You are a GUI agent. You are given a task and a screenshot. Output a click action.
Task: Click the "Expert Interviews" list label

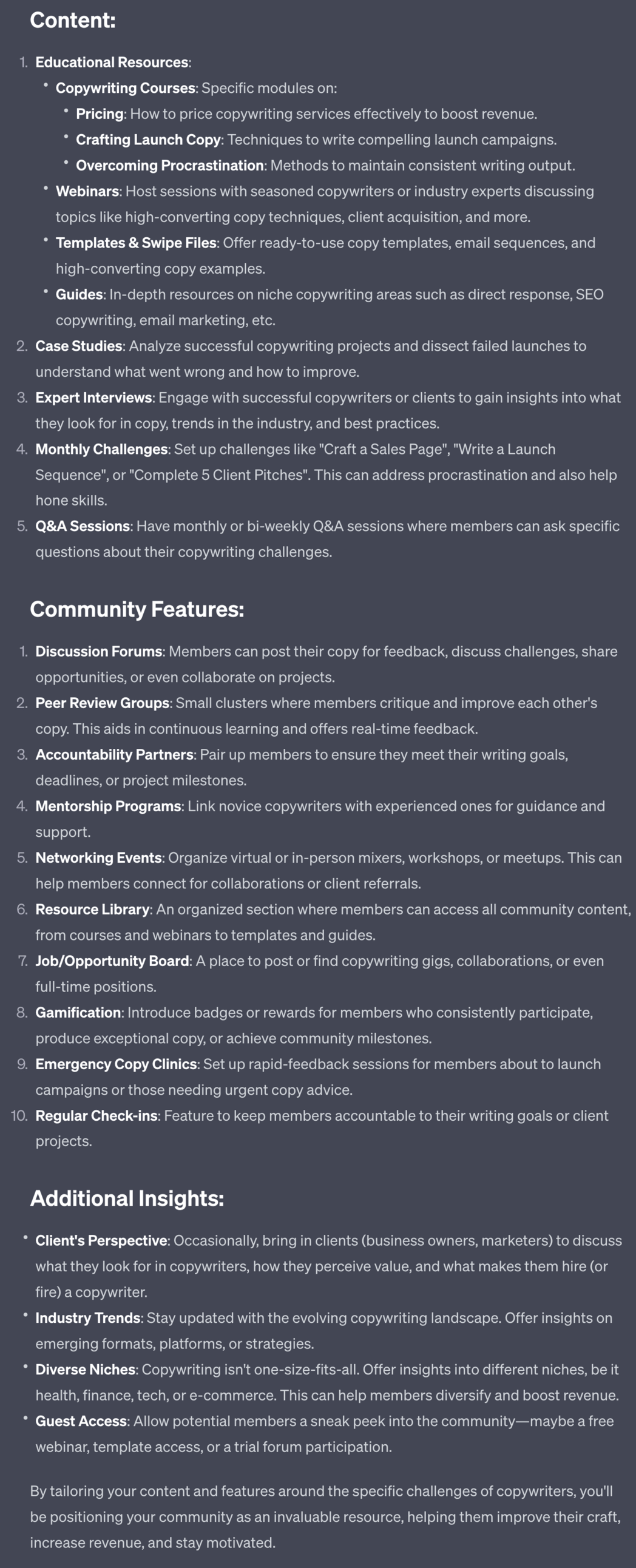pyautogui.click(x=93, y=397)
